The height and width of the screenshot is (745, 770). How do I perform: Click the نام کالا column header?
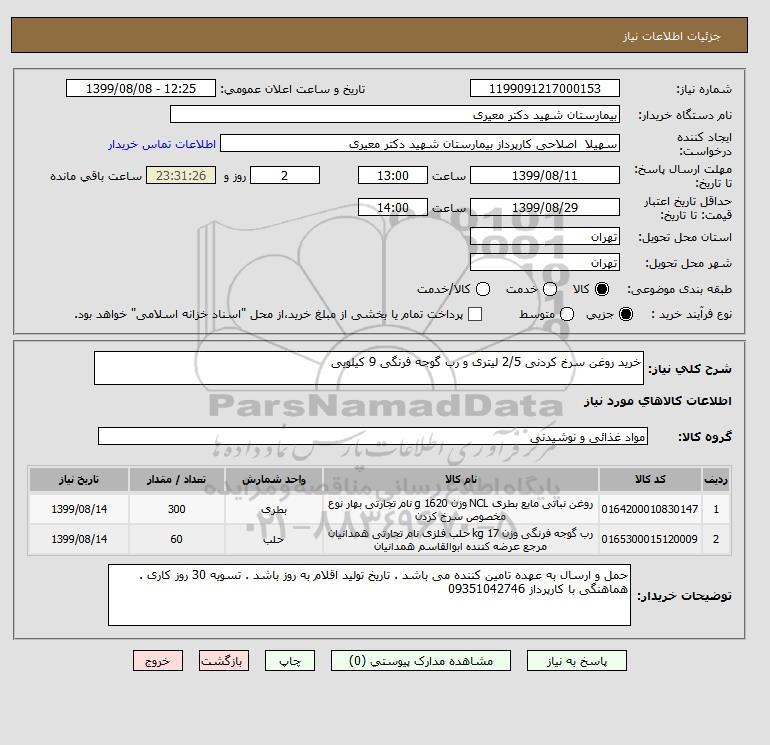[461, 479]
